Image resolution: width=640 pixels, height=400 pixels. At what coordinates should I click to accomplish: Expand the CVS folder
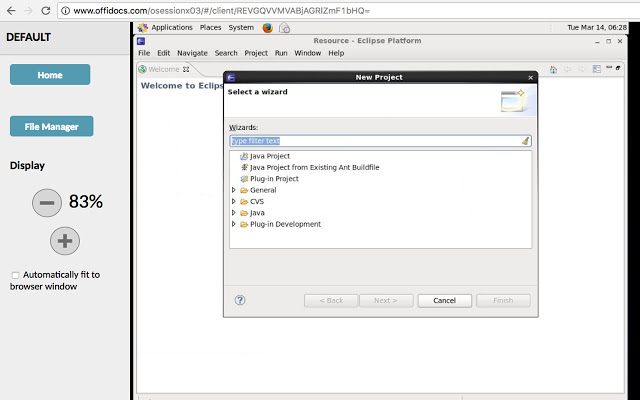(233, 201)
